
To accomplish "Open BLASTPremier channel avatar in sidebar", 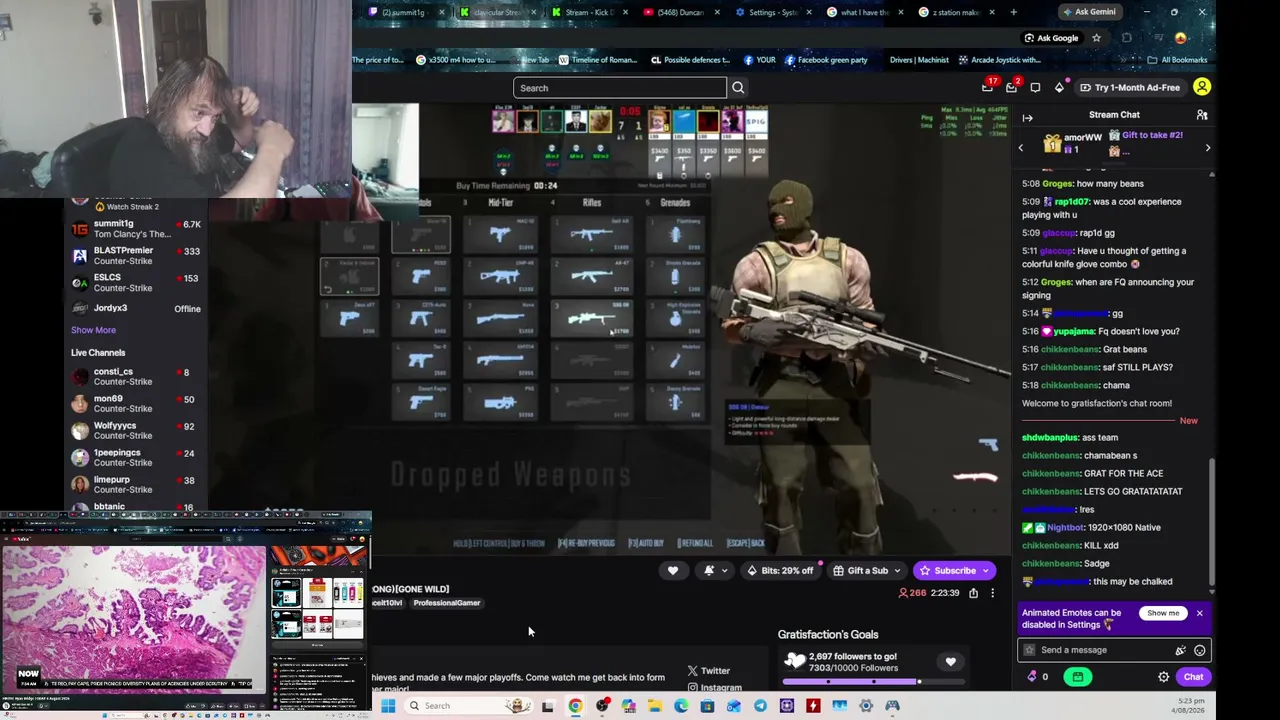I will [x=80, y=256].
